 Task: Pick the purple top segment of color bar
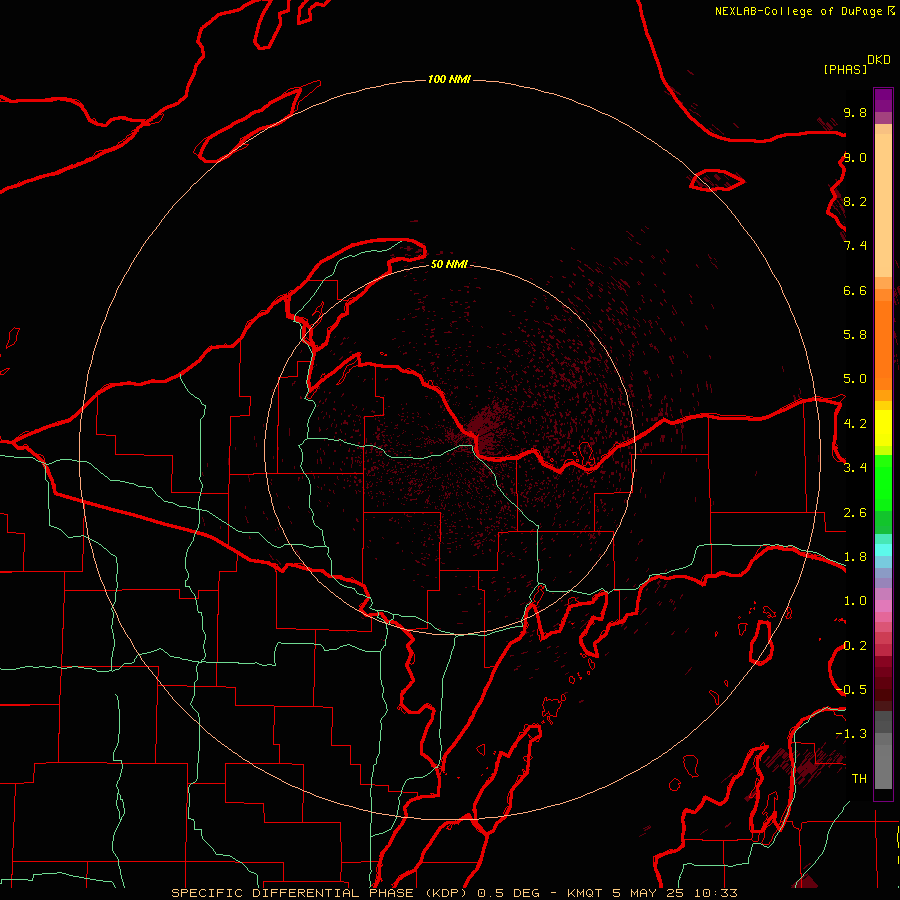883,100
